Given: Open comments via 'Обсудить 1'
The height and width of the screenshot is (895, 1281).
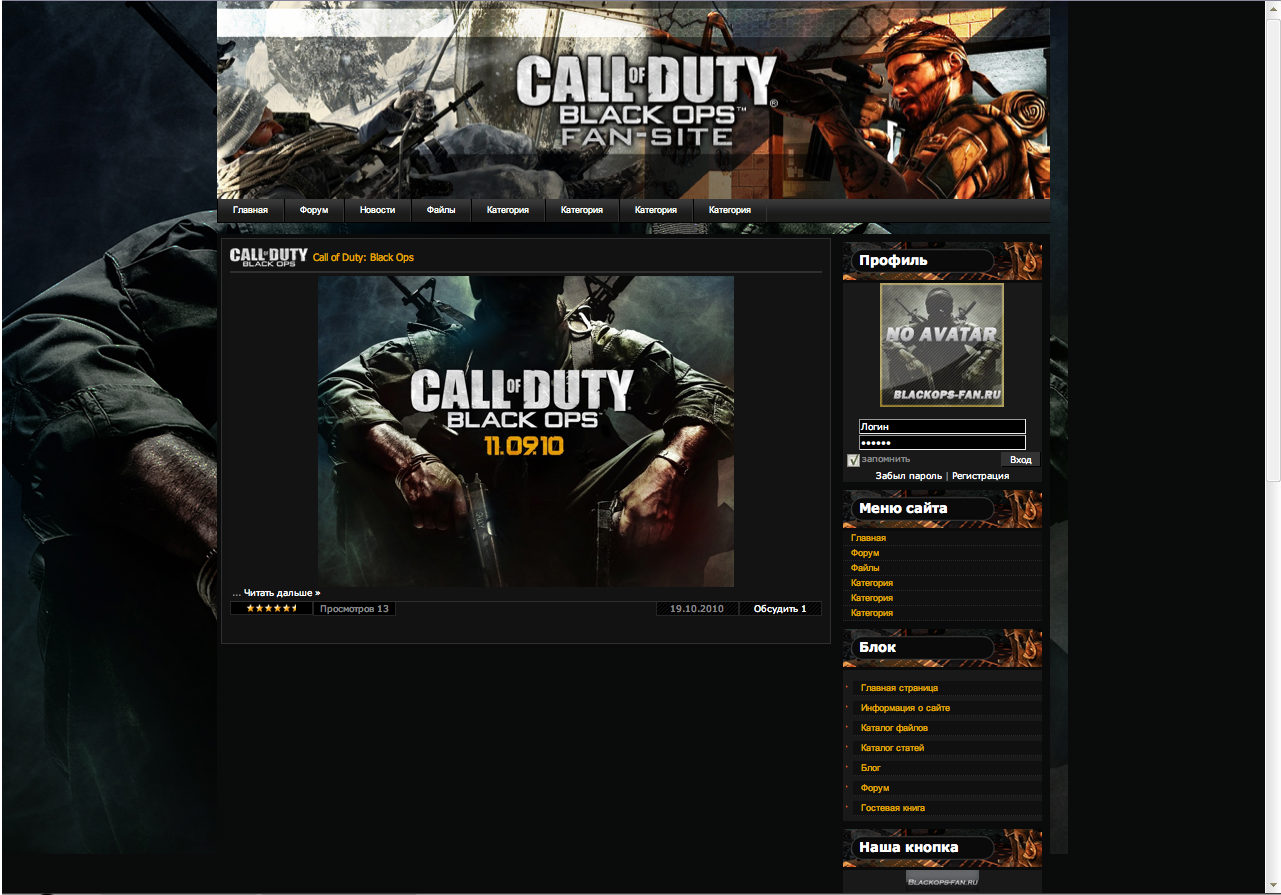Looking at the screenshot, I should (780, 608).
